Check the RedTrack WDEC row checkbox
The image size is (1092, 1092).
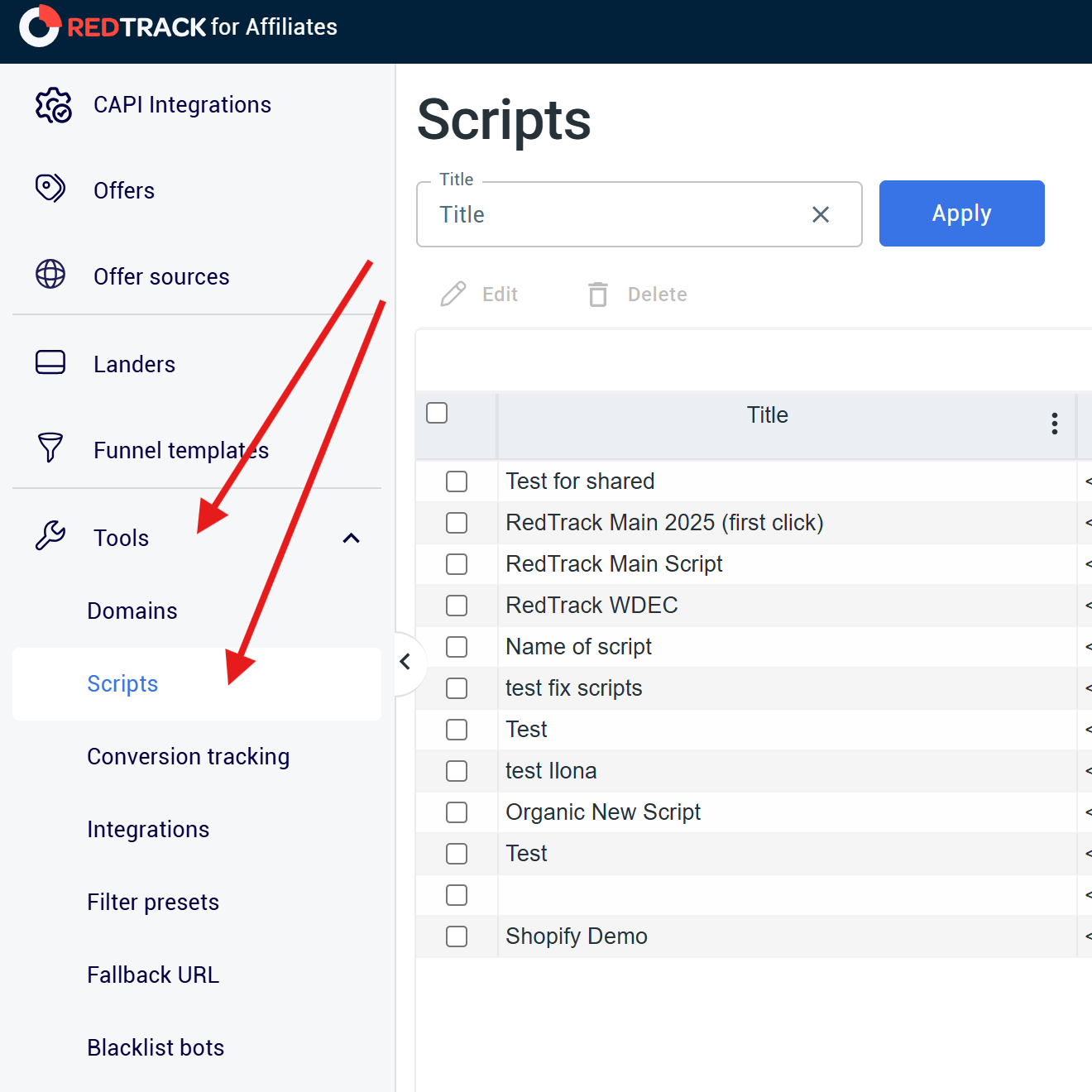pyautogui.click(x=457, y=606)
